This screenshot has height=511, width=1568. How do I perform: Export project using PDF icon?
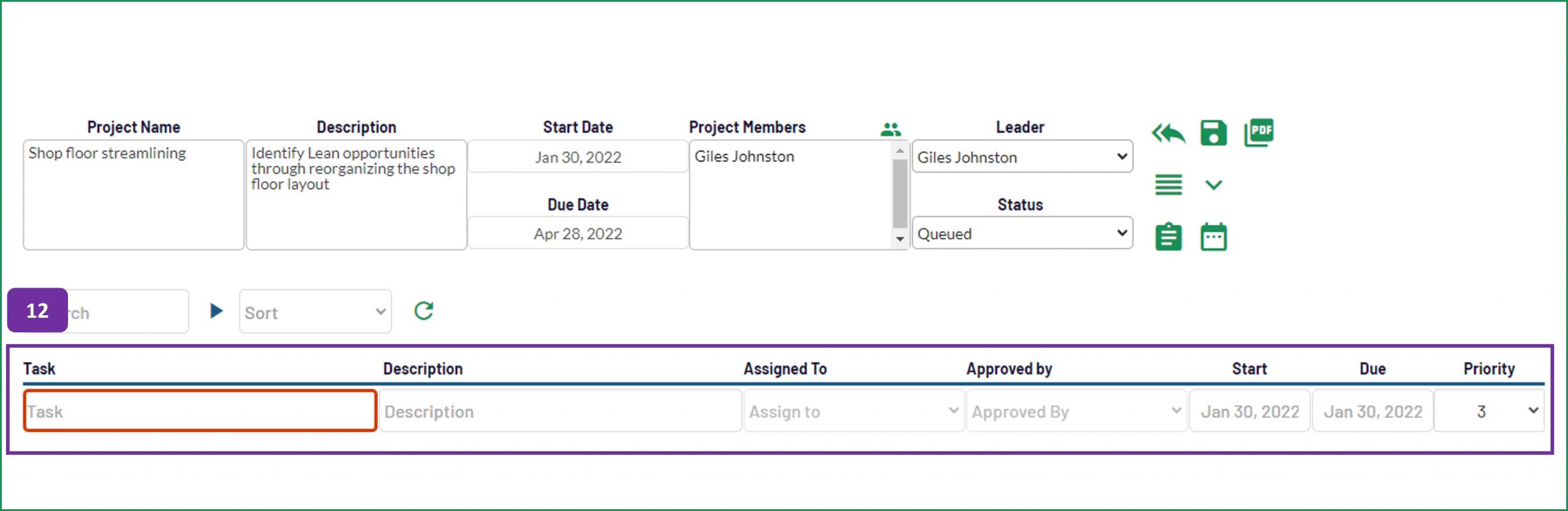[1259, 132]
